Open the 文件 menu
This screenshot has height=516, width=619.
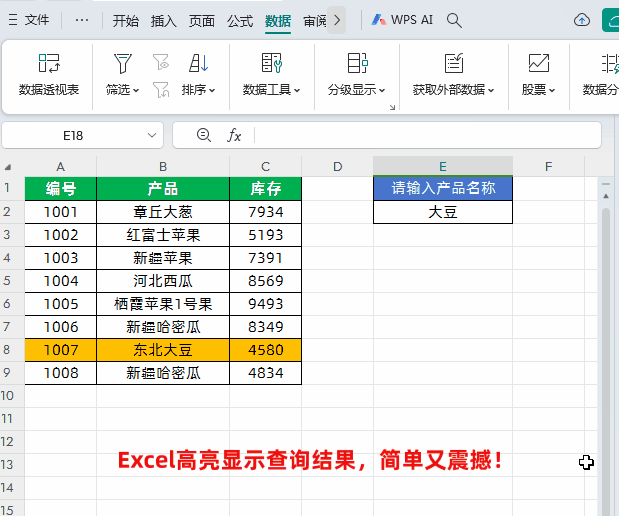pyautogui.click(x=29, y=20)
